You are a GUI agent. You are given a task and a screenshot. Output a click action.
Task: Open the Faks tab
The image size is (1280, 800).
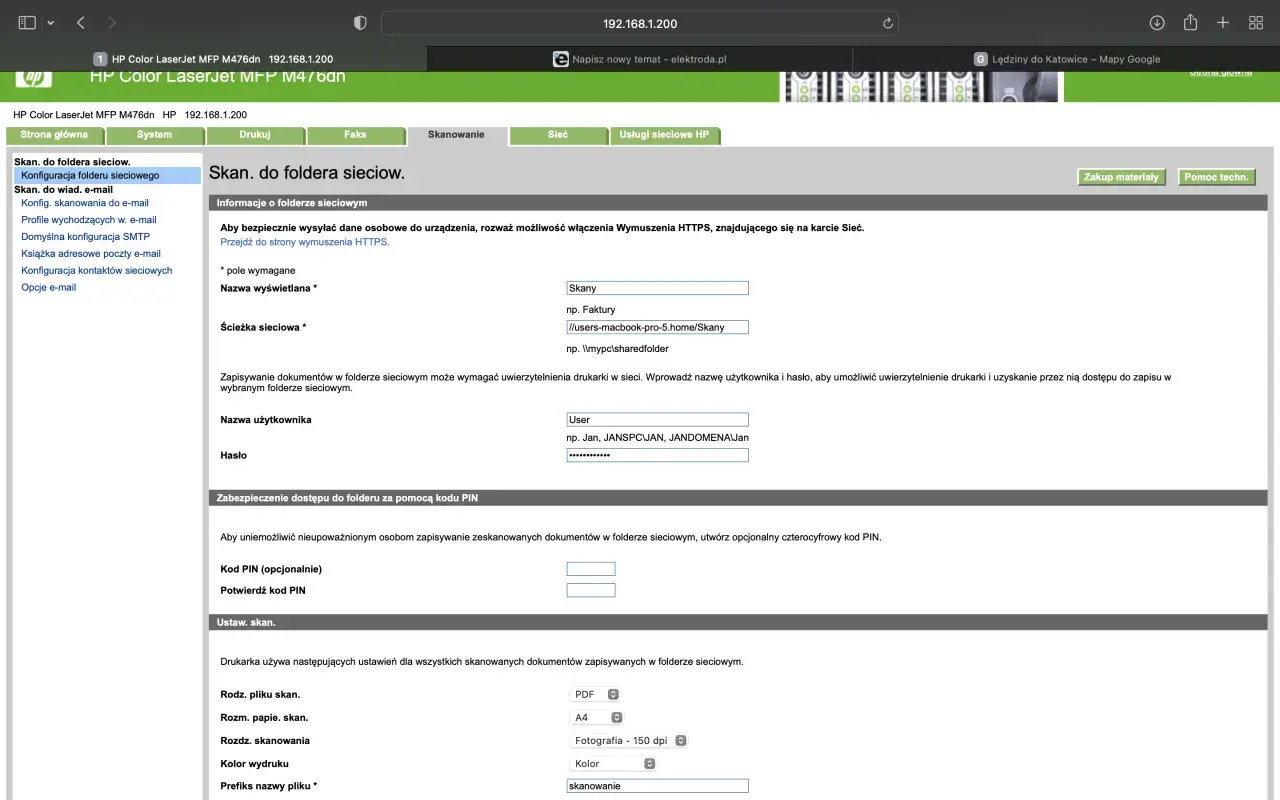point(355,135)
